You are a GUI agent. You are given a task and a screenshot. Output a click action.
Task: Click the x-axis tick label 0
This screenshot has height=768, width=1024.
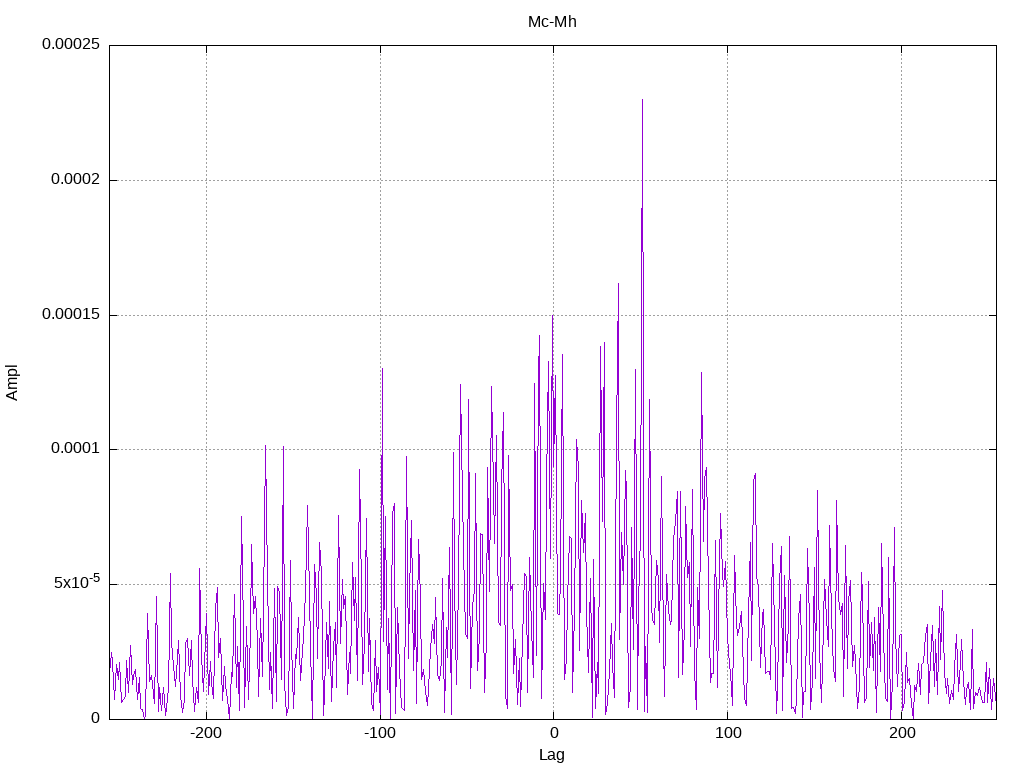tap(554, 733)
